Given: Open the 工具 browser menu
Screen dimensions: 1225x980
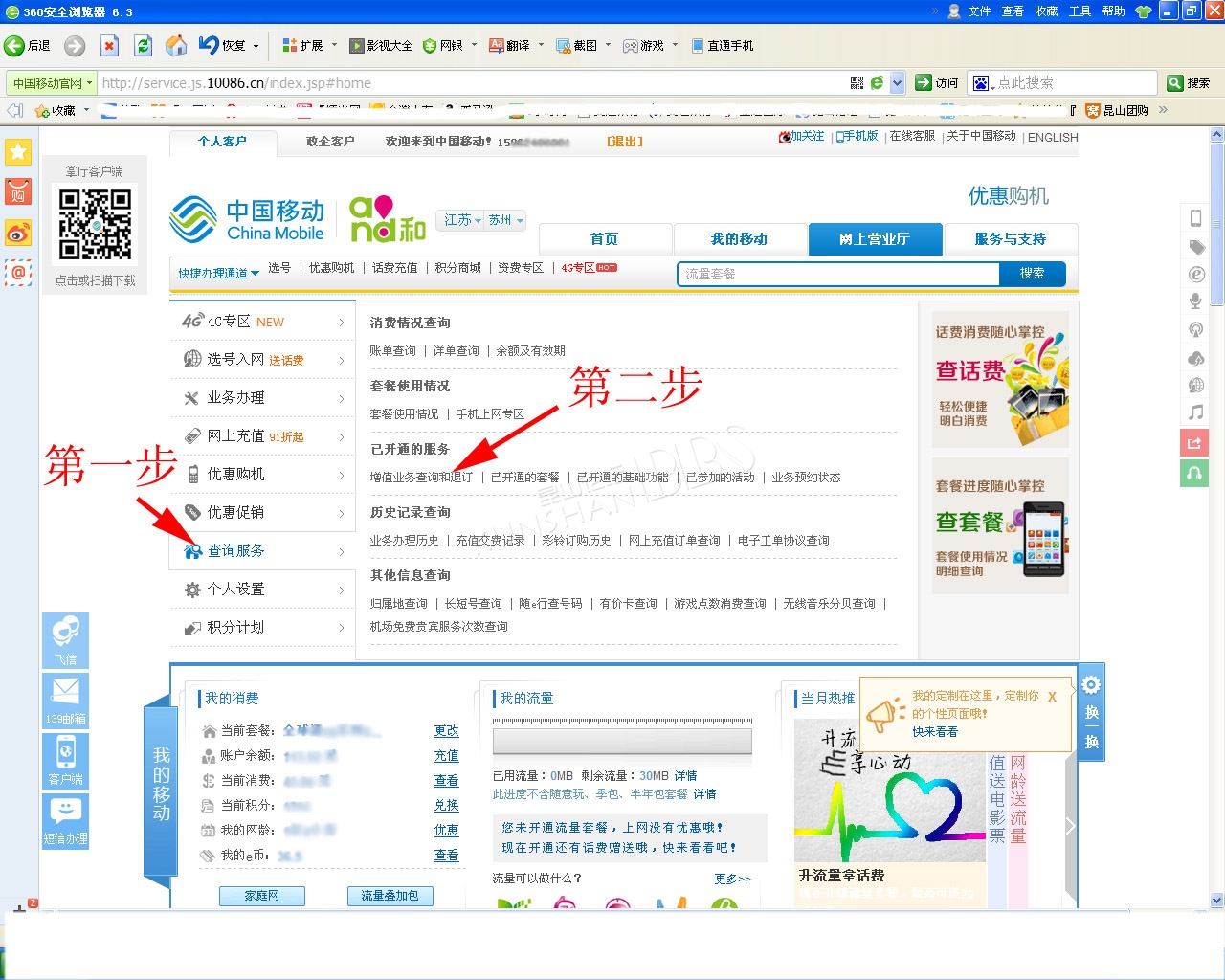Looking at the screenshot, I should pos(1080,11).
